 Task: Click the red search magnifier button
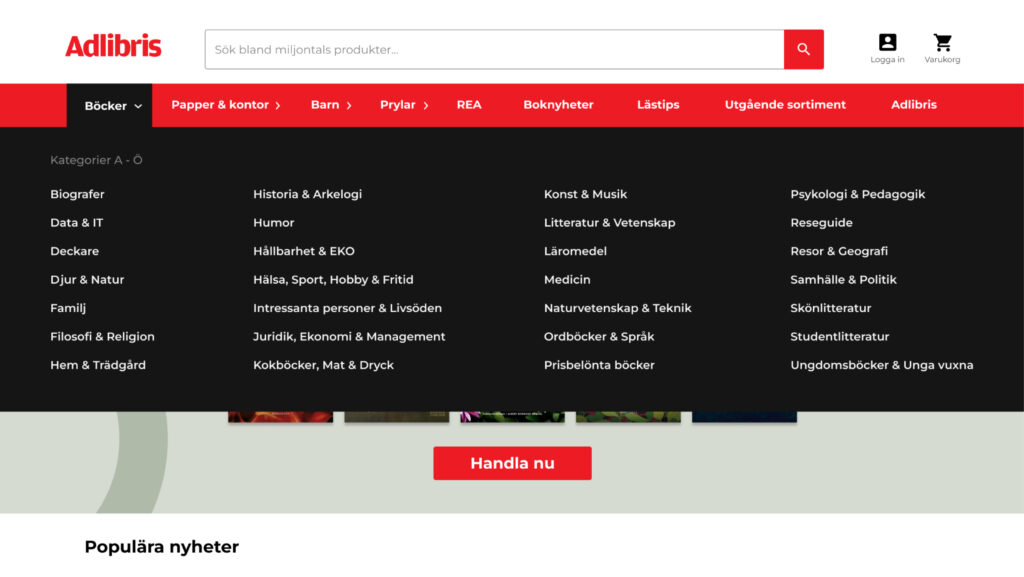pos(803,49)
